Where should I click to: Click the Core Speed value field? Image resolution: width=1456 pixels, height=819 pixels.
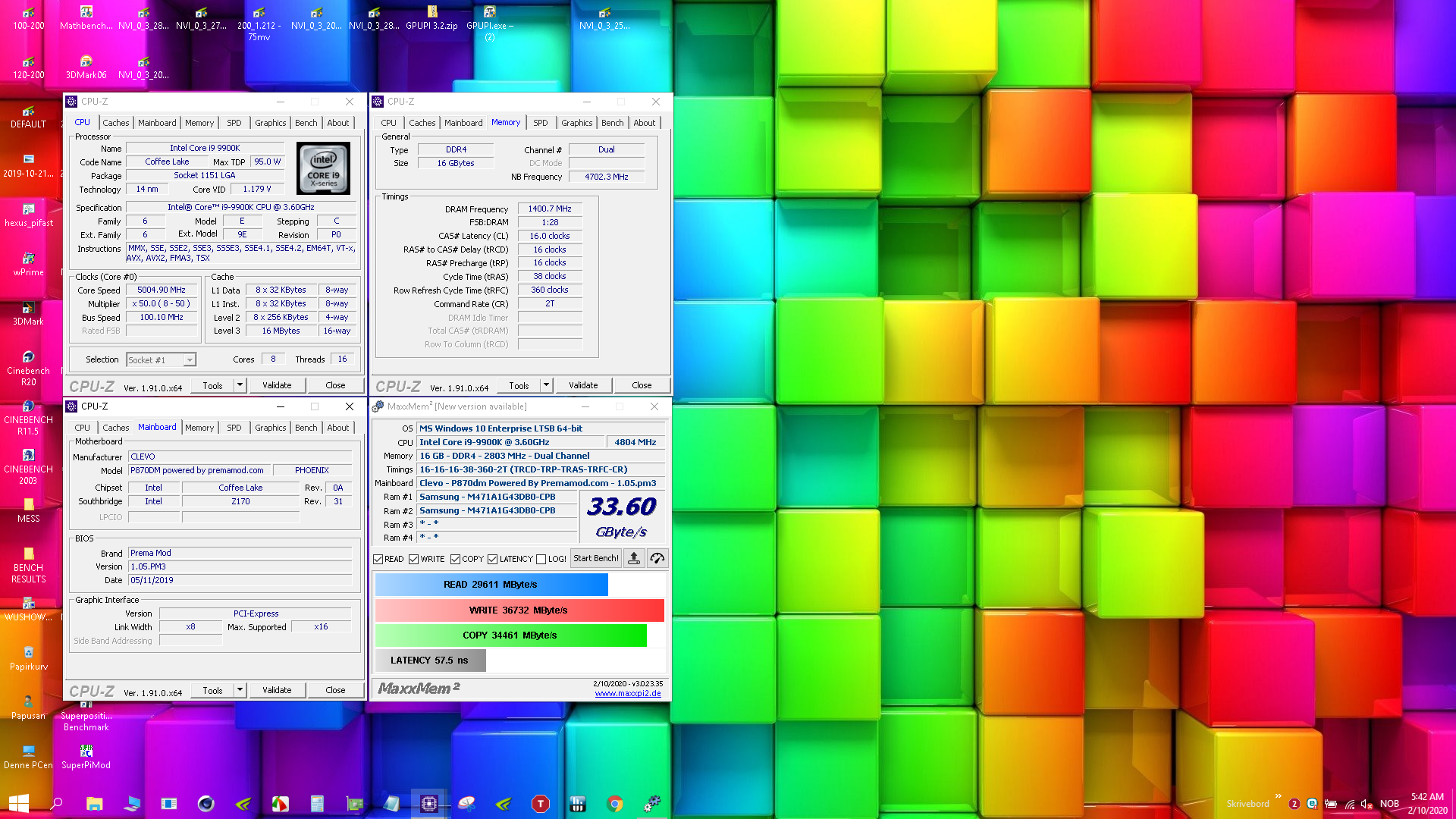click(x=162, y=290)
